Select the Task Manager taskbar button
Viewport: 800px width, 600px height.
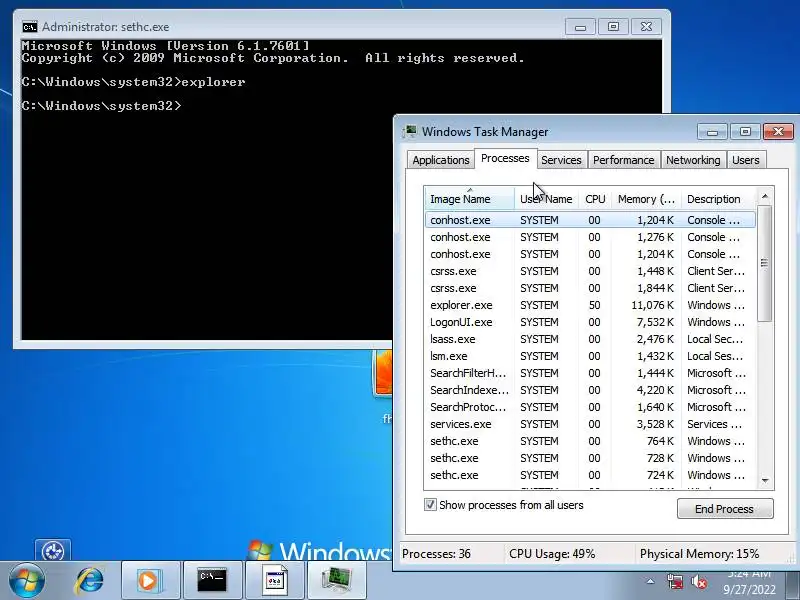pos(337,581)
